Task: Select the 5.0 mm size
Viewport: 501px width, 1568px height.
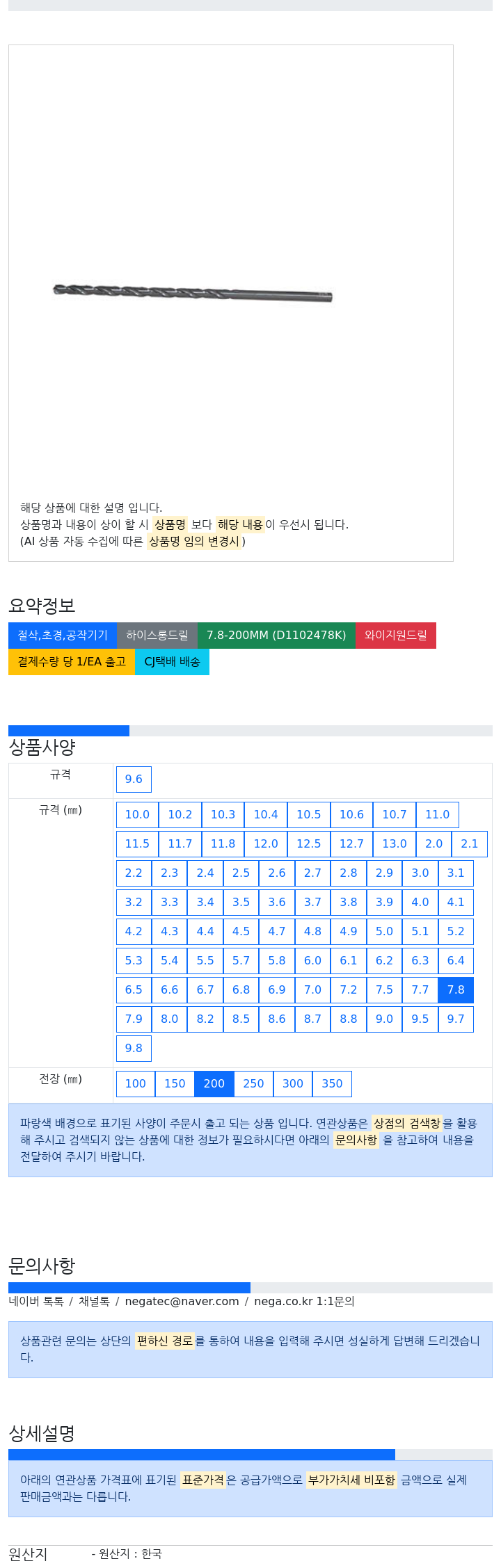Action: click(384, 931)
